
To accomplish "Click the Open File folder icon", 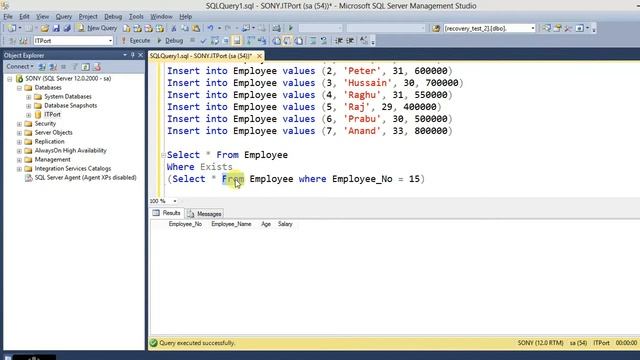I will [x=44, y=28].
